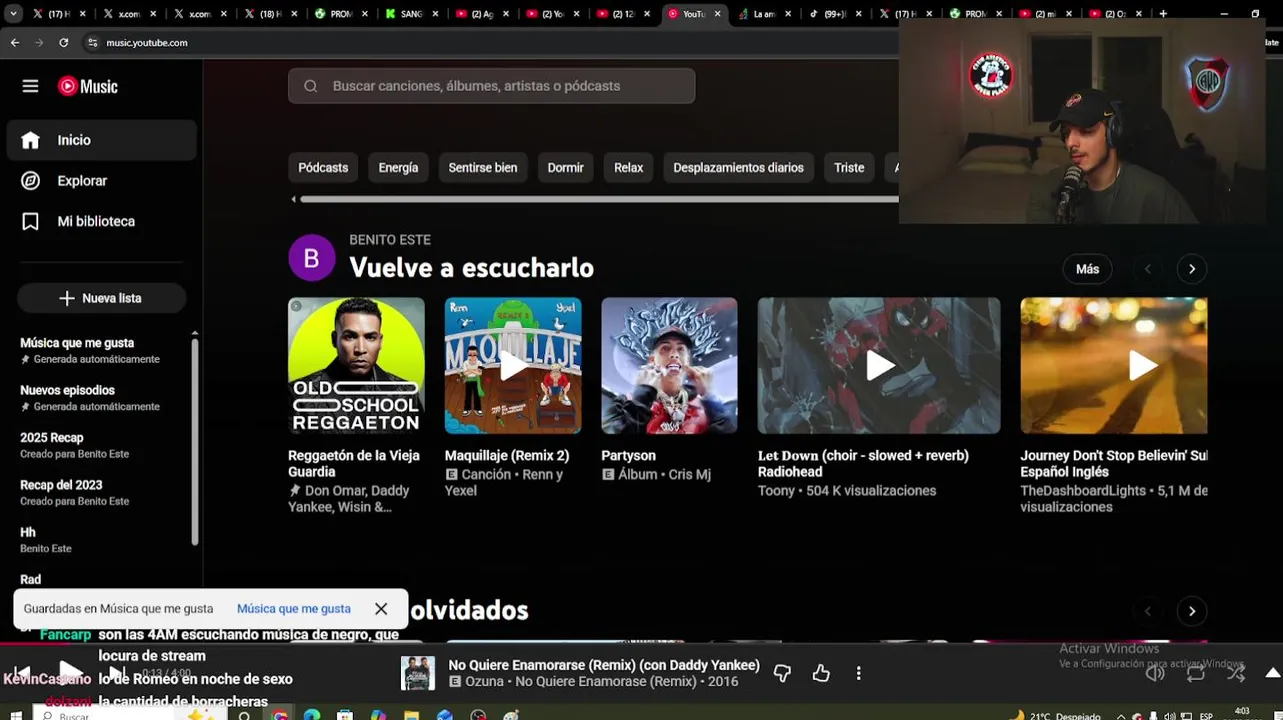Open the No Quiere Enamorarse (Remix) song title

604,665
